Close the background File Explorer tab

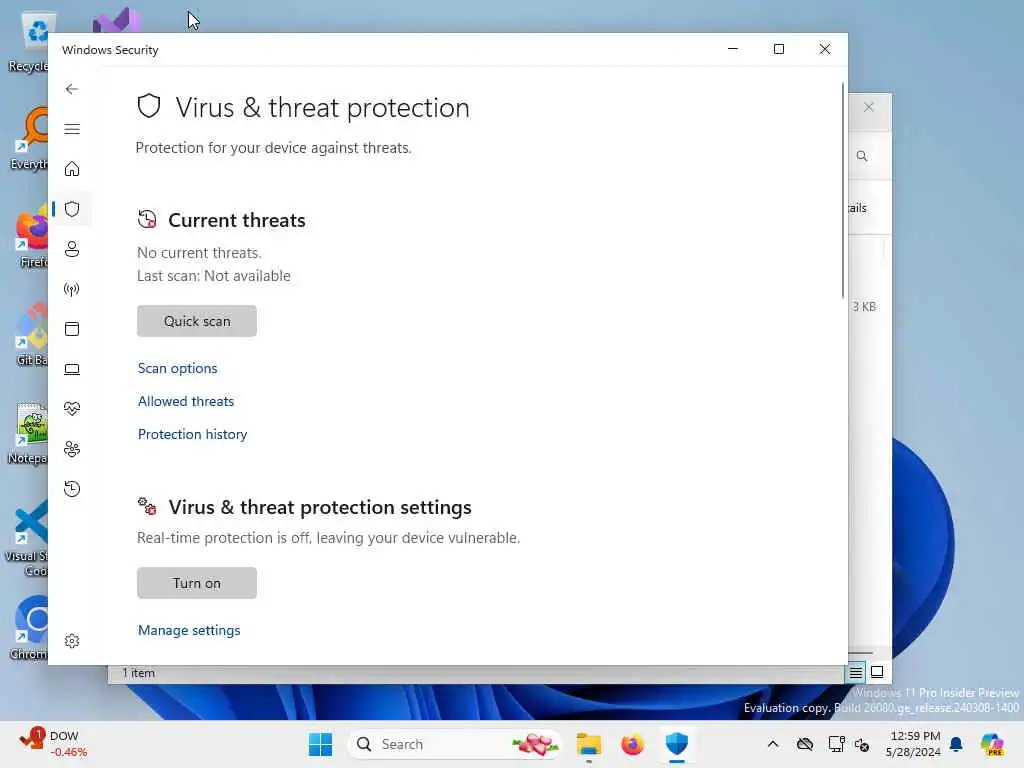(869, 107)
